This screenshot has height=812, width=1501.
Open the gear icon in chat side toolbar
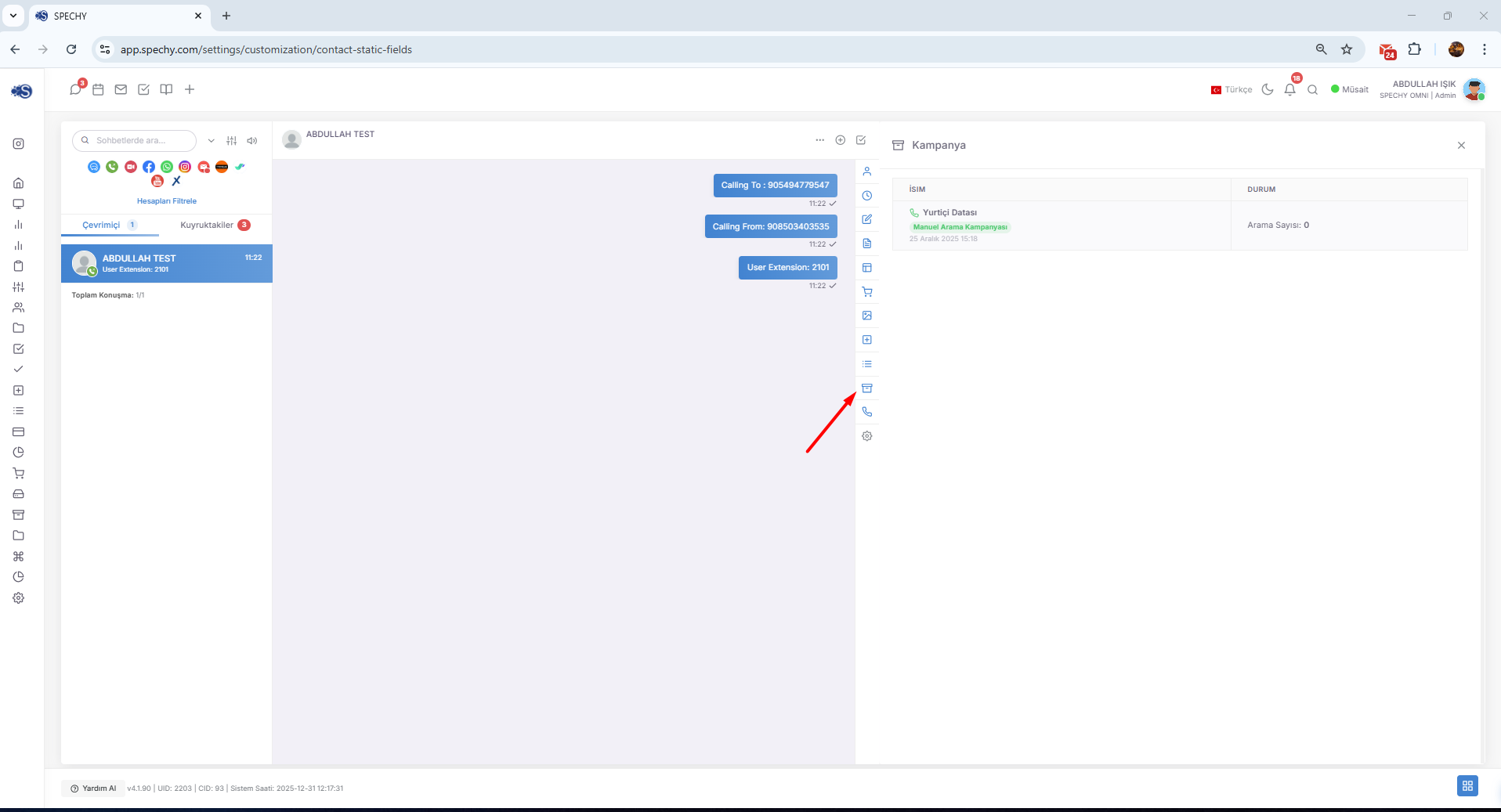(867, 436)
